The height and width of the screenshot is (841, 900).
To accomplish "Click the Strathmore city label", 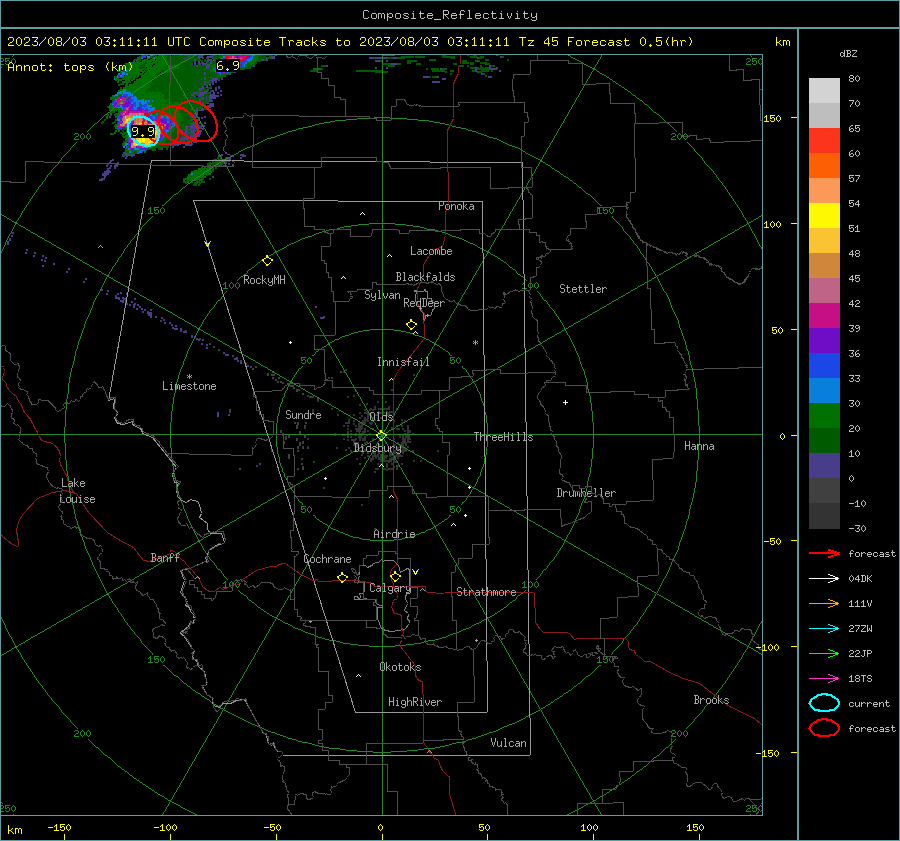I will point(486,592).
